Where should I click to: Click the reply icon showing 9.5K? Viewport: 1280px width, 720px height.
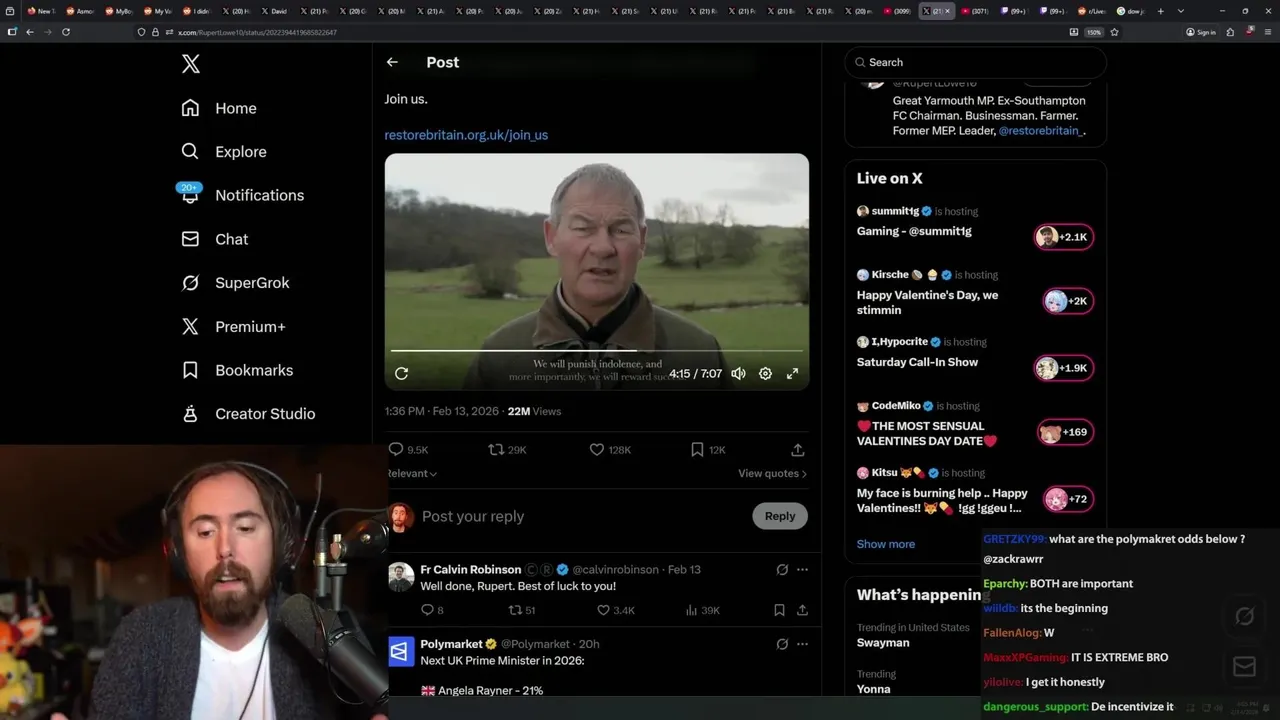click(x=408, y=450)
